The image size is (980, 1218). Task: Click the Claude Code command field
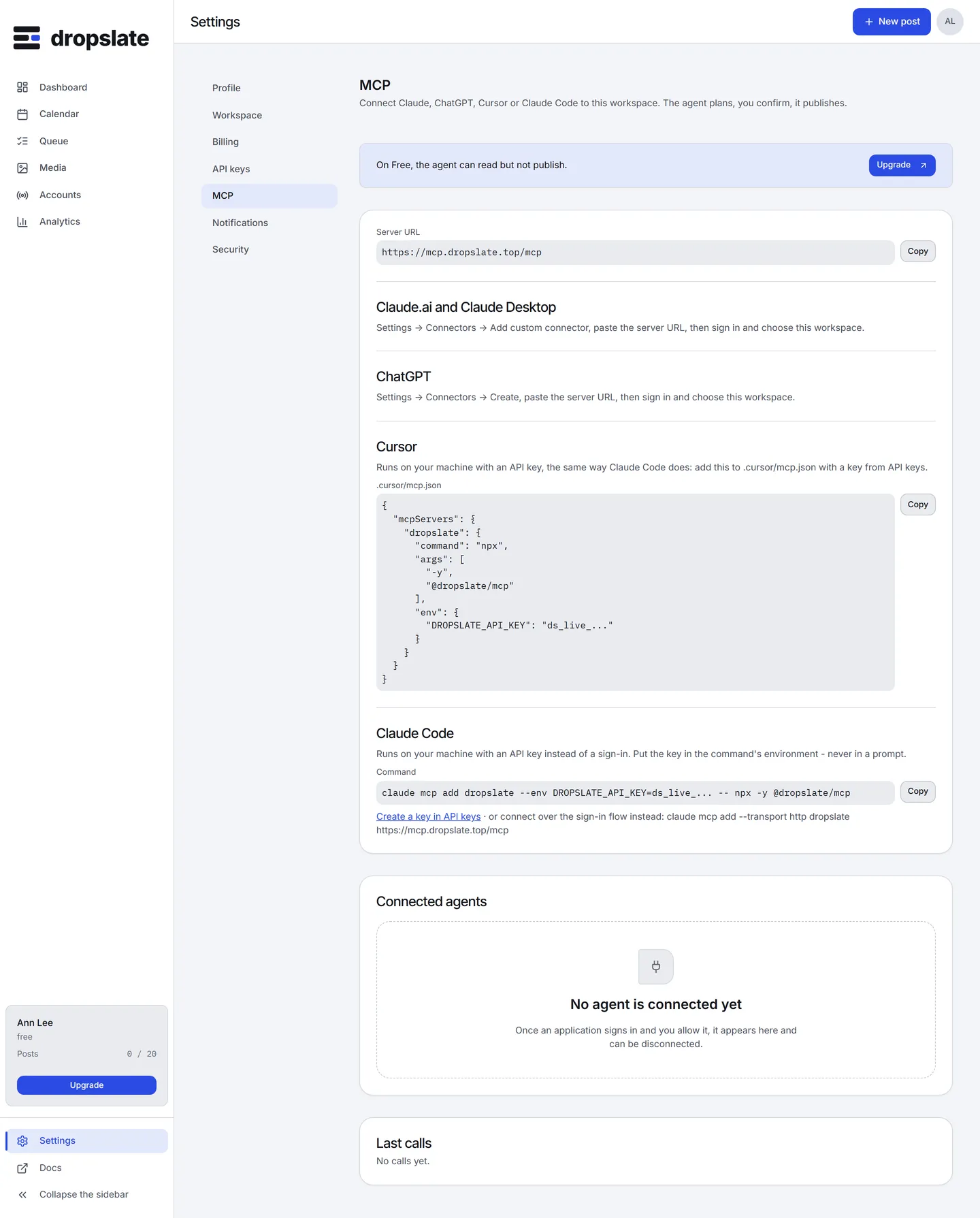tap(635, 793)
